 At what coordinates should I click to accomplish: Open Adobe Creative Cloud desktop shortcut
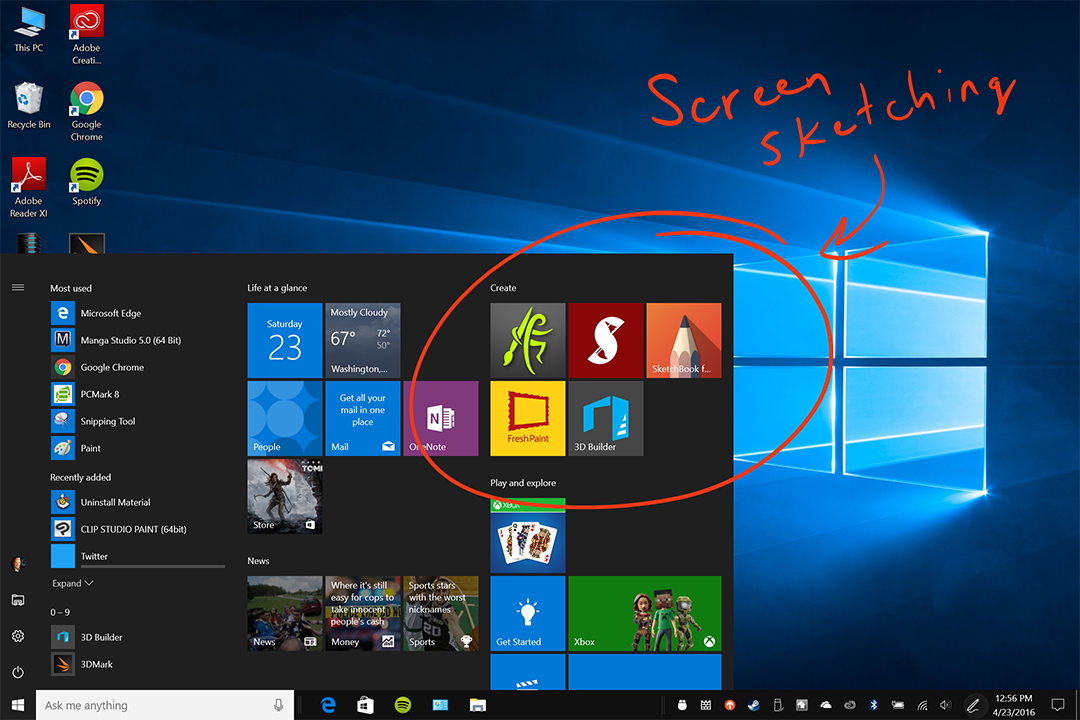[x=86, y=34]
